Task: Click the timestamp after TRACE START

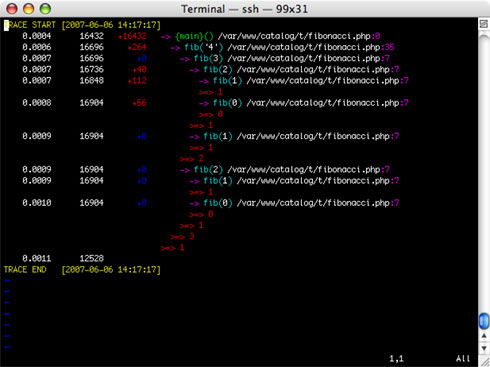Action: (111, 25)
